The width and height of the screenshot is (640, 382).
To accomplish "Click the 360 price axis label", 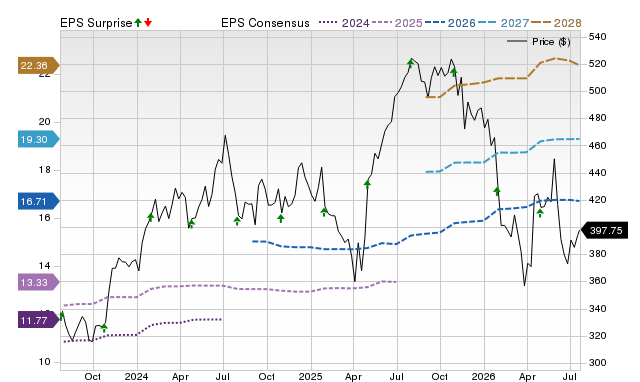I will point(597,281).
